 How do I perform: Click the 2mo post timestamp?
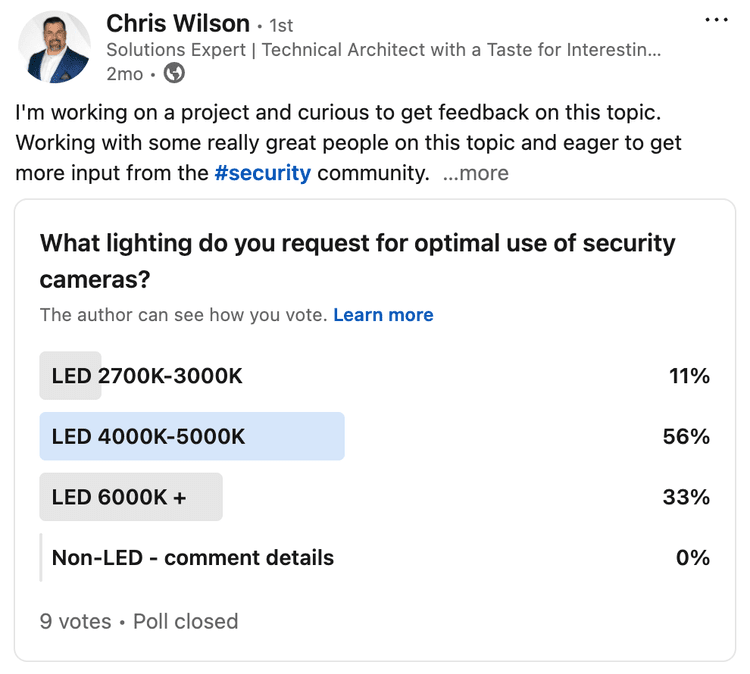click(x=124, y=74)
